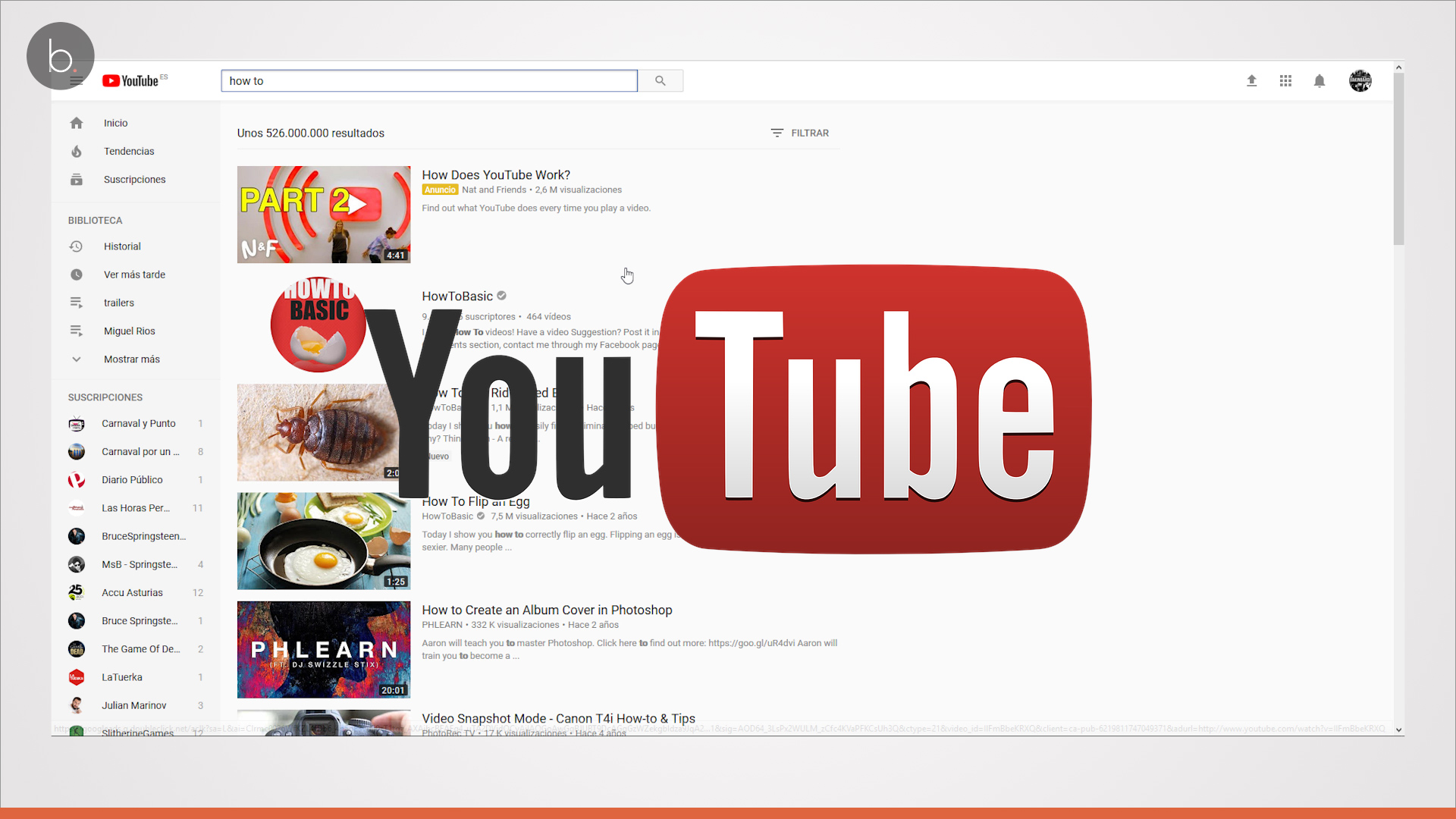This screenshot has width=1456, height=819.
Task: Click the Unos 526.000.000 resultados text
Action: pos(310,133)
